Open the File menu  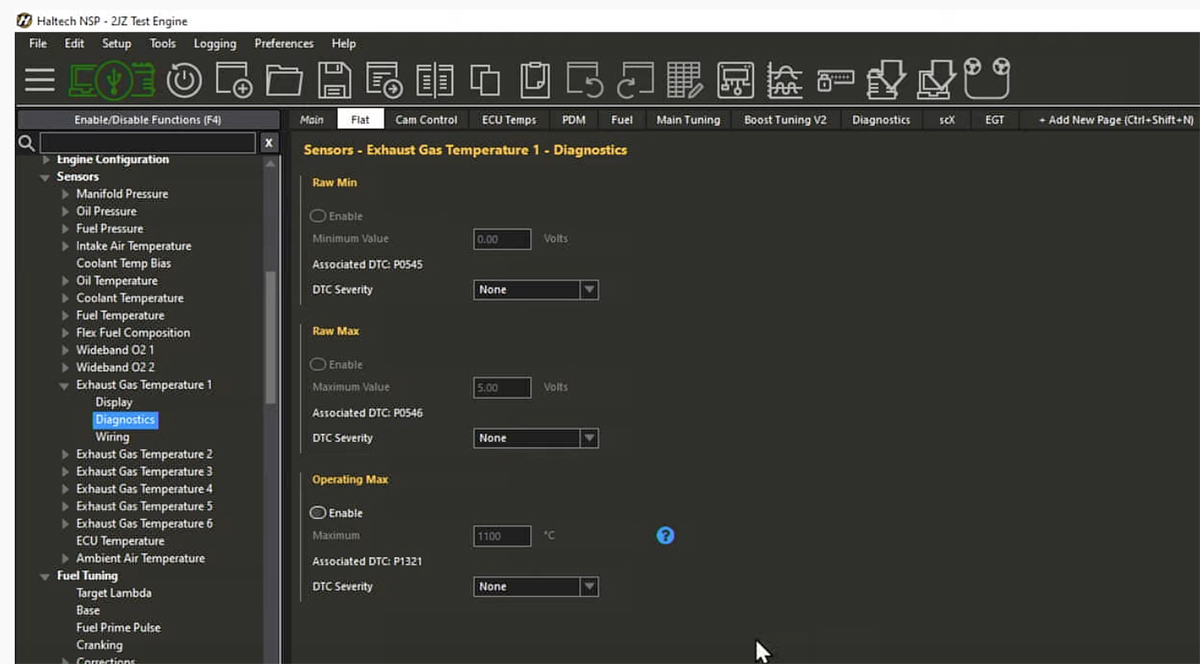[38, 44]
